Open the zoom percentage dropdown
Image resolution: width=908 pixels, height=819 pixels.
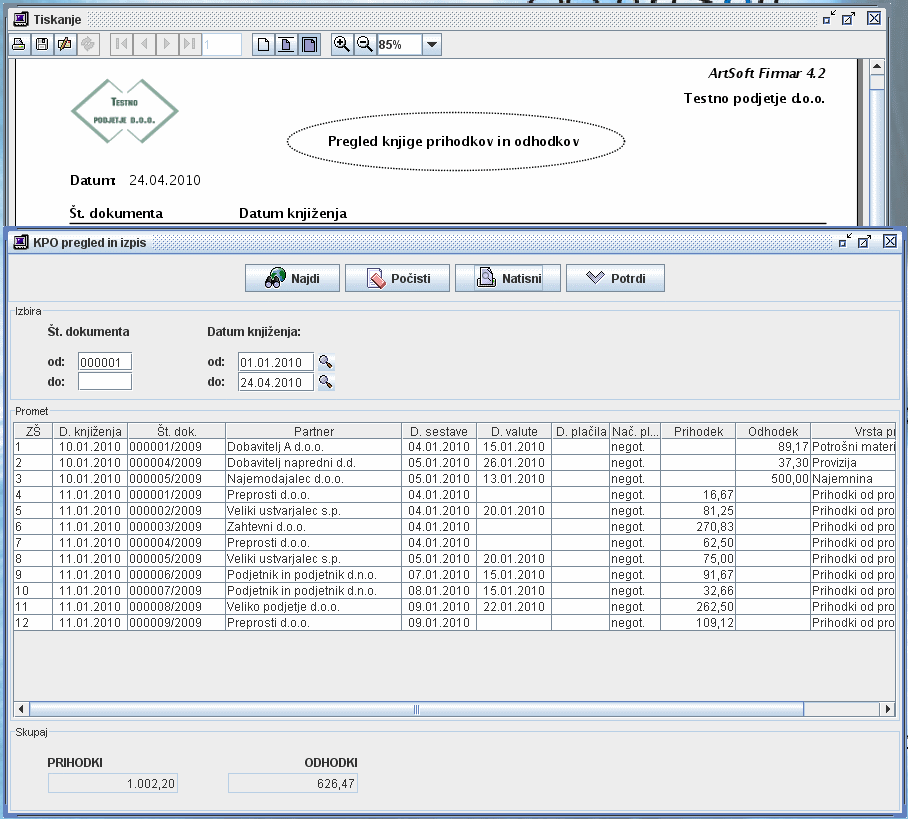click(432, 45)
